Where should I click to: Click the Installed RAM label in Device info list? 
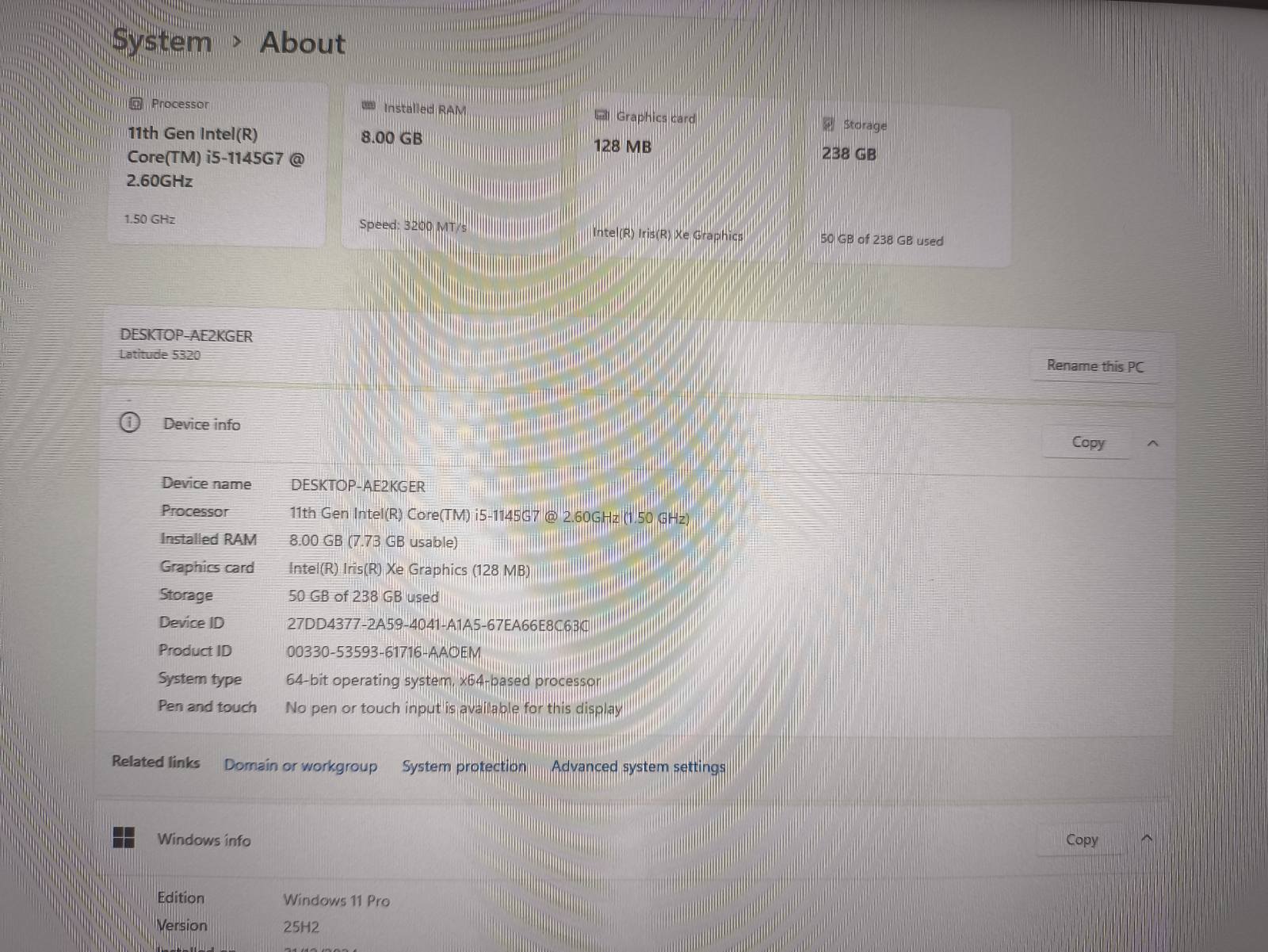point(208,539)
